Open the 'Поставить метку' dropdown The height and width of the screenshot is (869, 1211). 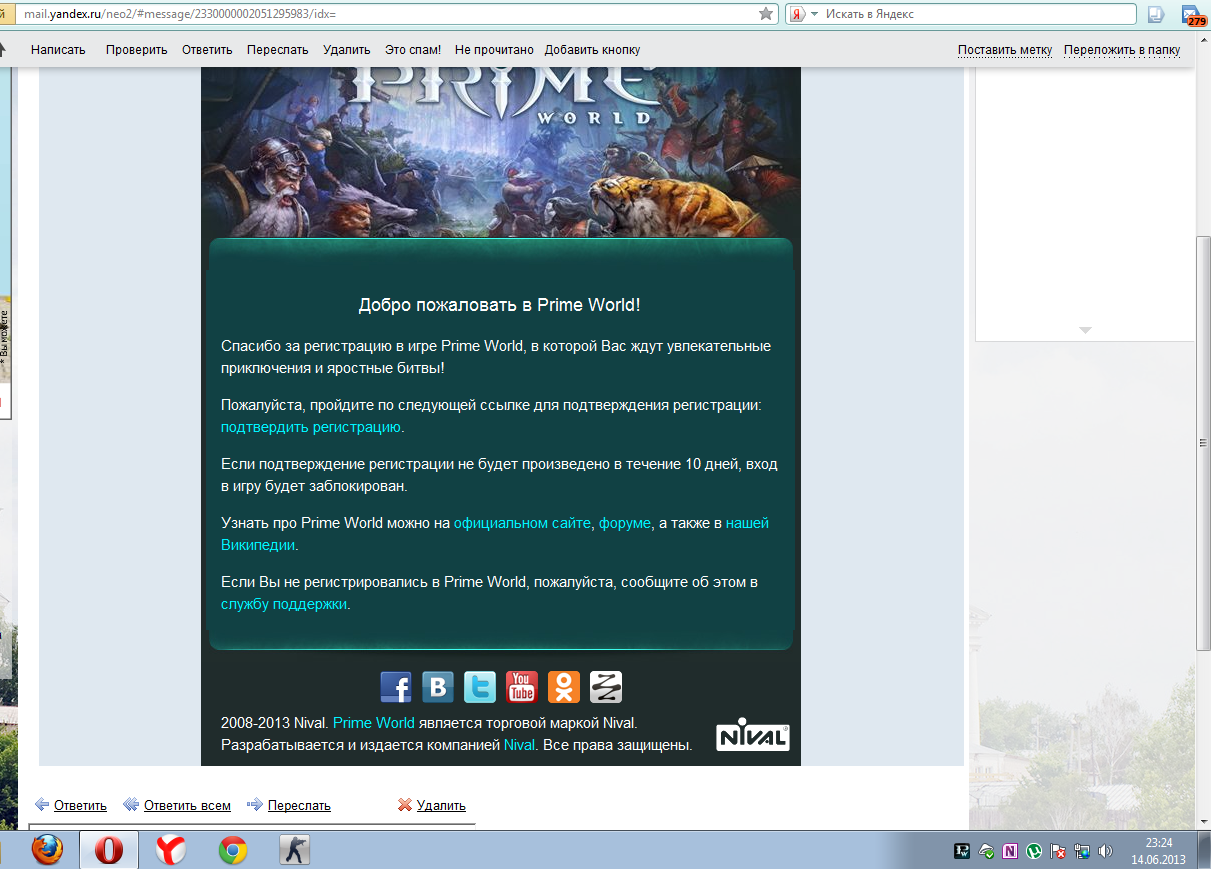pos(1005,50)
